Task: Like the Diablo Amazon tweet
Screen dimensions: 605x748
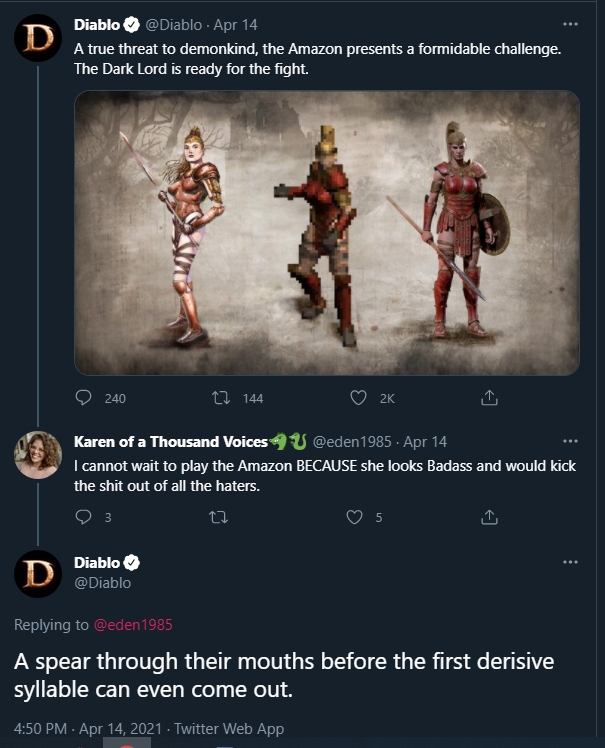Action: [357, 398]
